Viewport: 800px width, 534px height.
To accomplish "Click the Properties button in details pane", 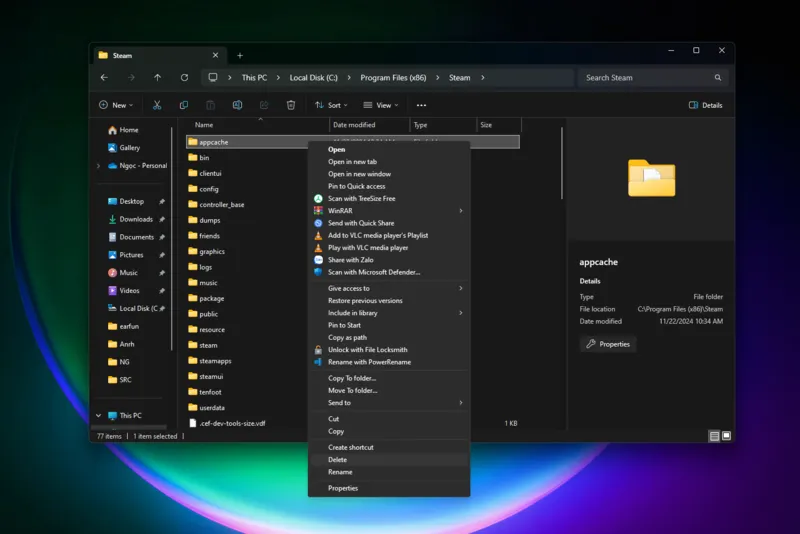I will point(608,344).
